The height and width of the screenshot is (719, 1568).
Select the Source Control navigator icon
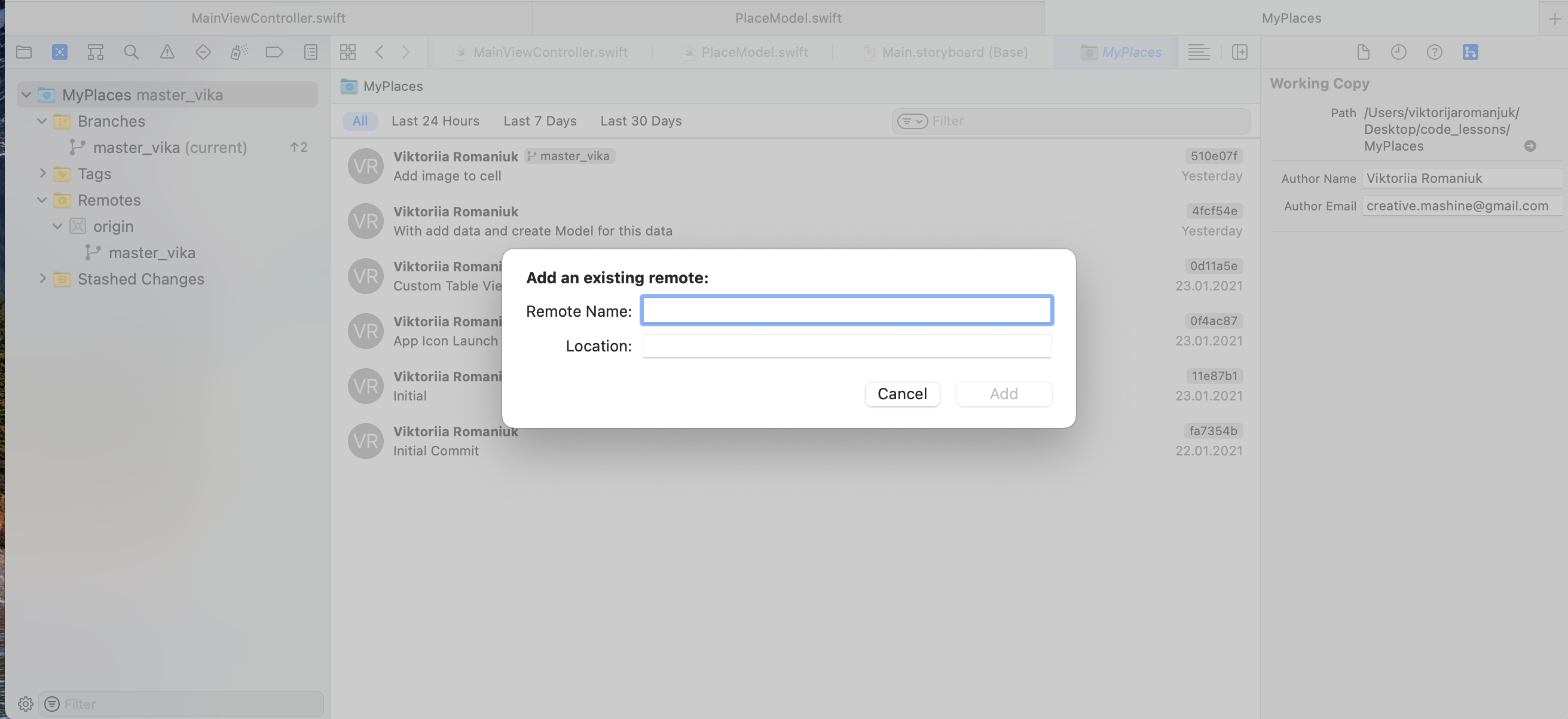pyautogui.click(x=60, y=52)
